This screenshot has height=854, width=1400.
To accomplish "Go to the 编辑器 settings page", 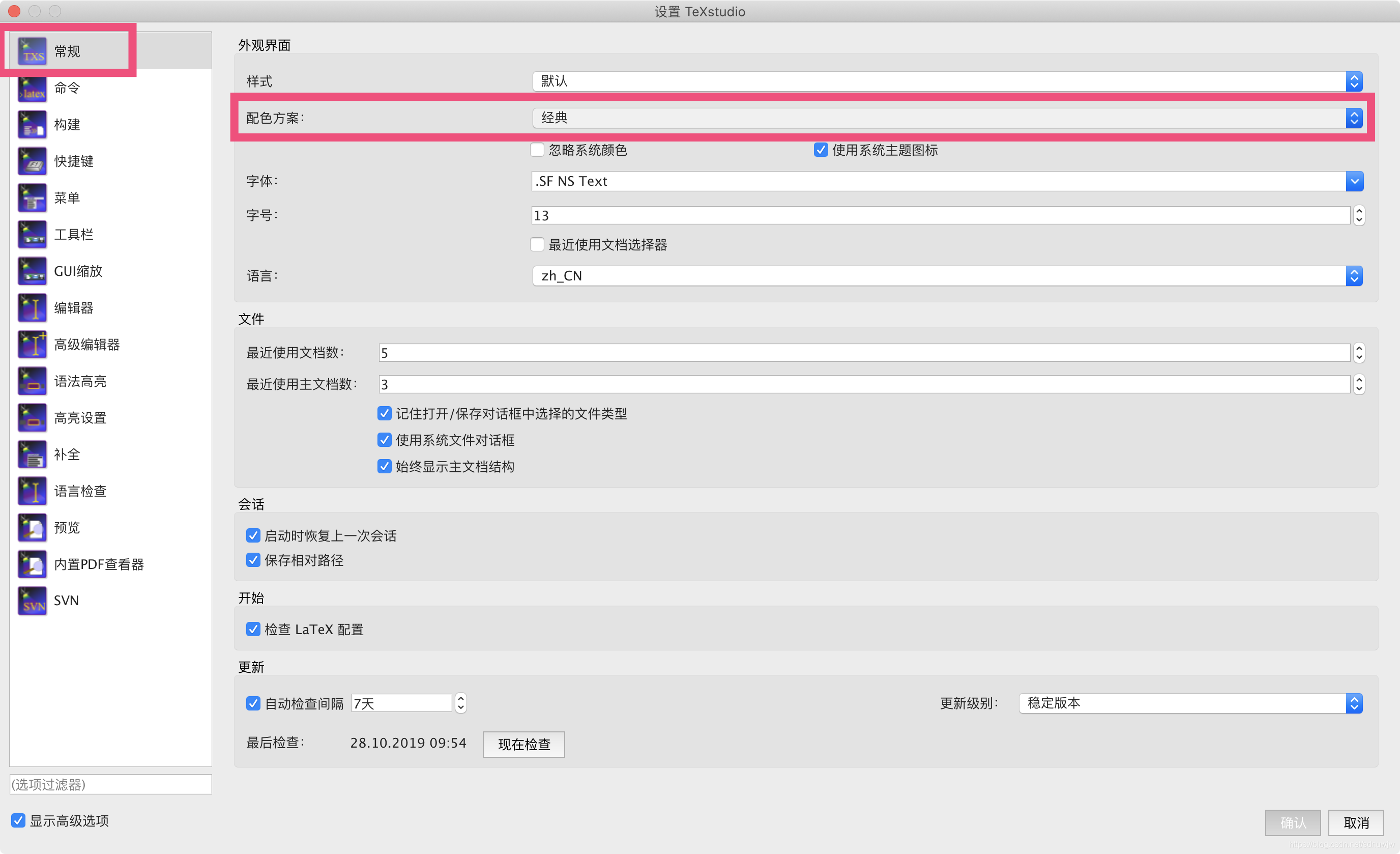I will click(x=74, y=307).
